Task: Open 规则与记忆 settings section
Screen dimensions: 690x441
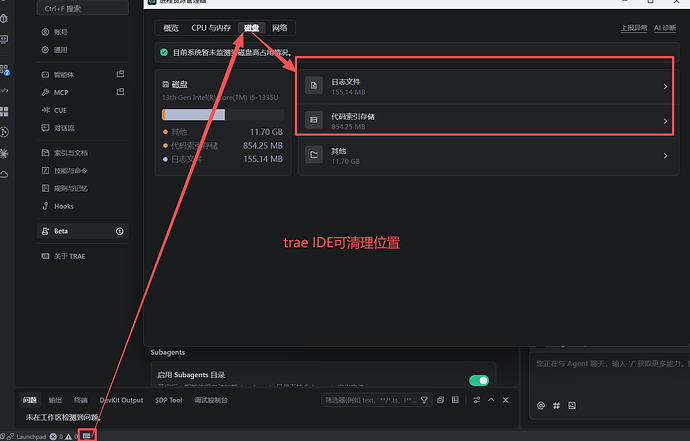Action: 83,188
